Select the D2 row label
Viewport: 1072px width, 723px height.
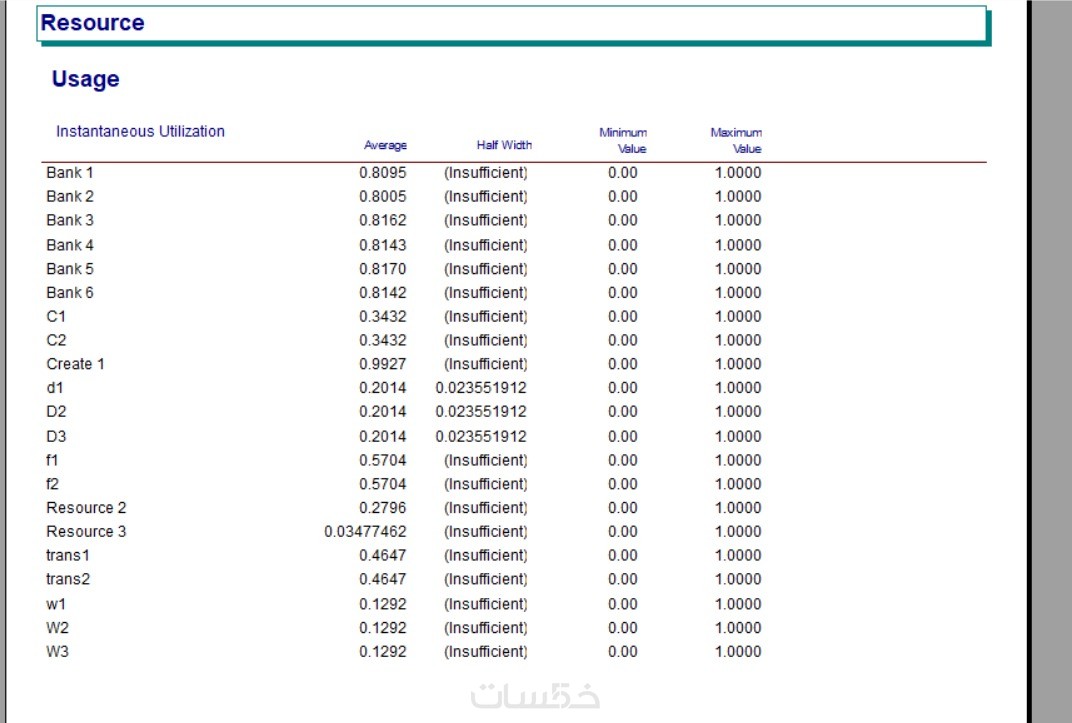click(x=56, y=411)
